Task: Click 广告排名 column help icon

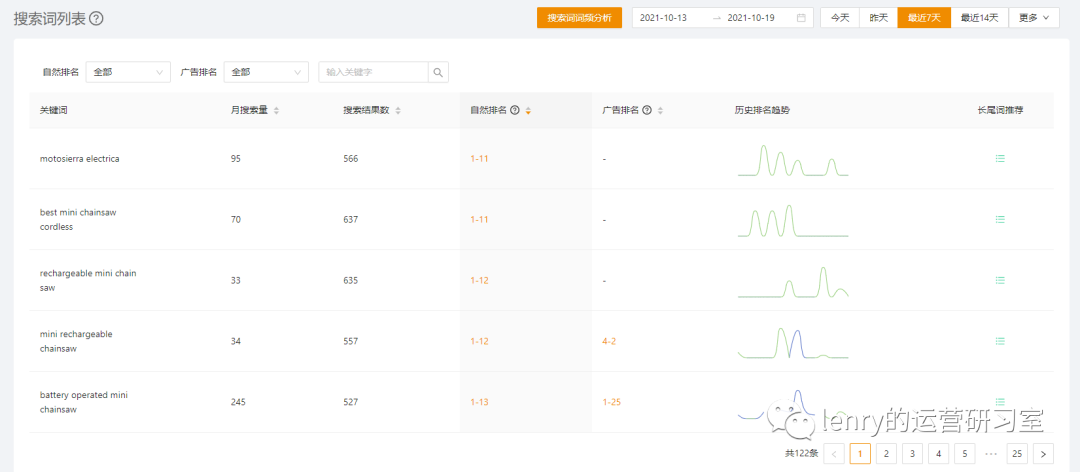Action: (x=646, y=110)
